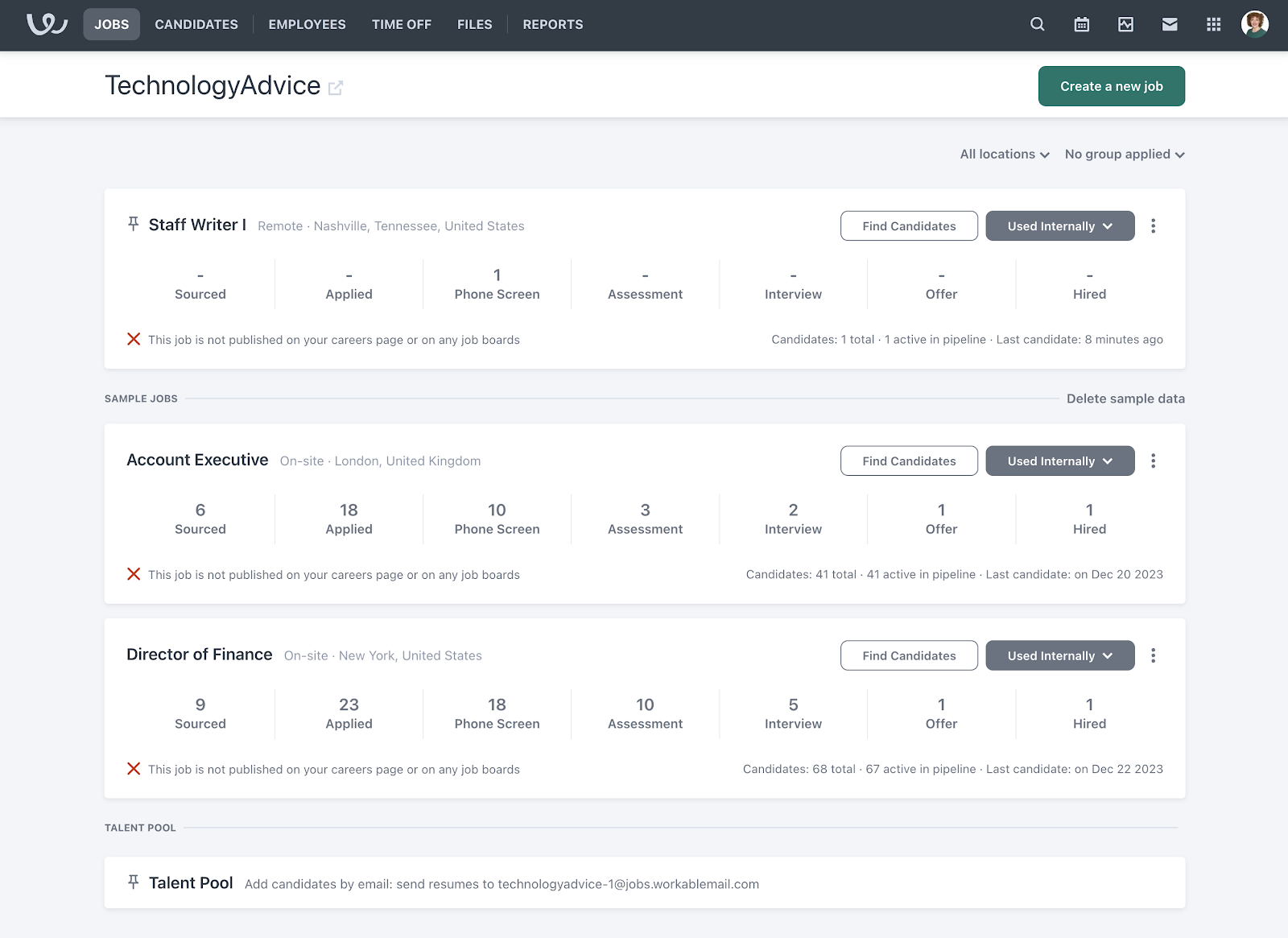Viewport: 1288px width, 938px height.
Task: Click the pin icon next to Staff Writer I
Action: pos(134,224)
